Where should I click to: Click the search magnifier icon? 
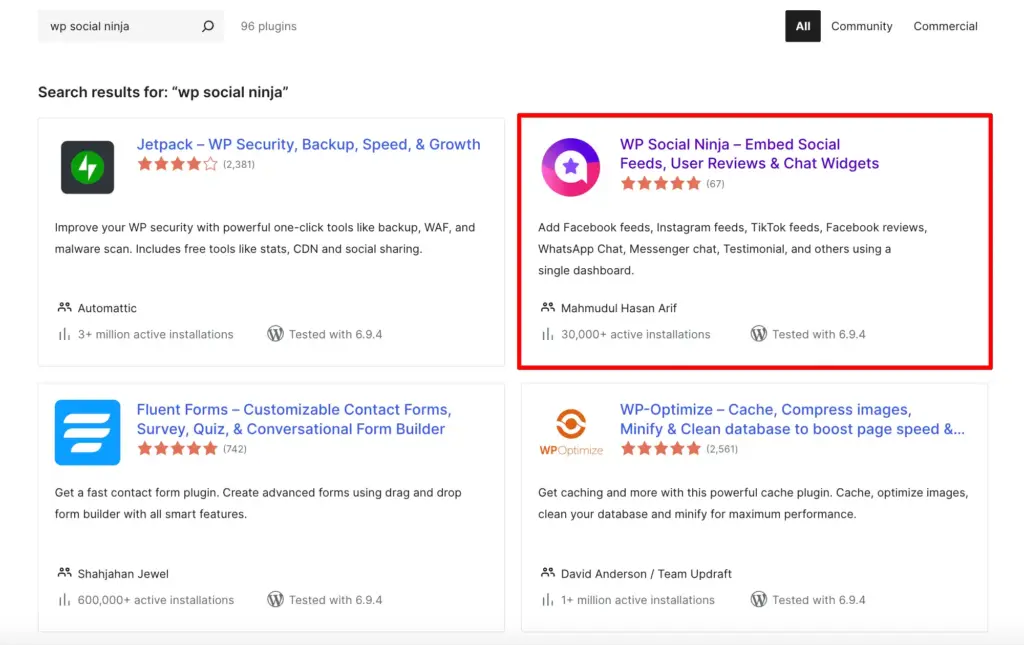(x=207, y=25)
